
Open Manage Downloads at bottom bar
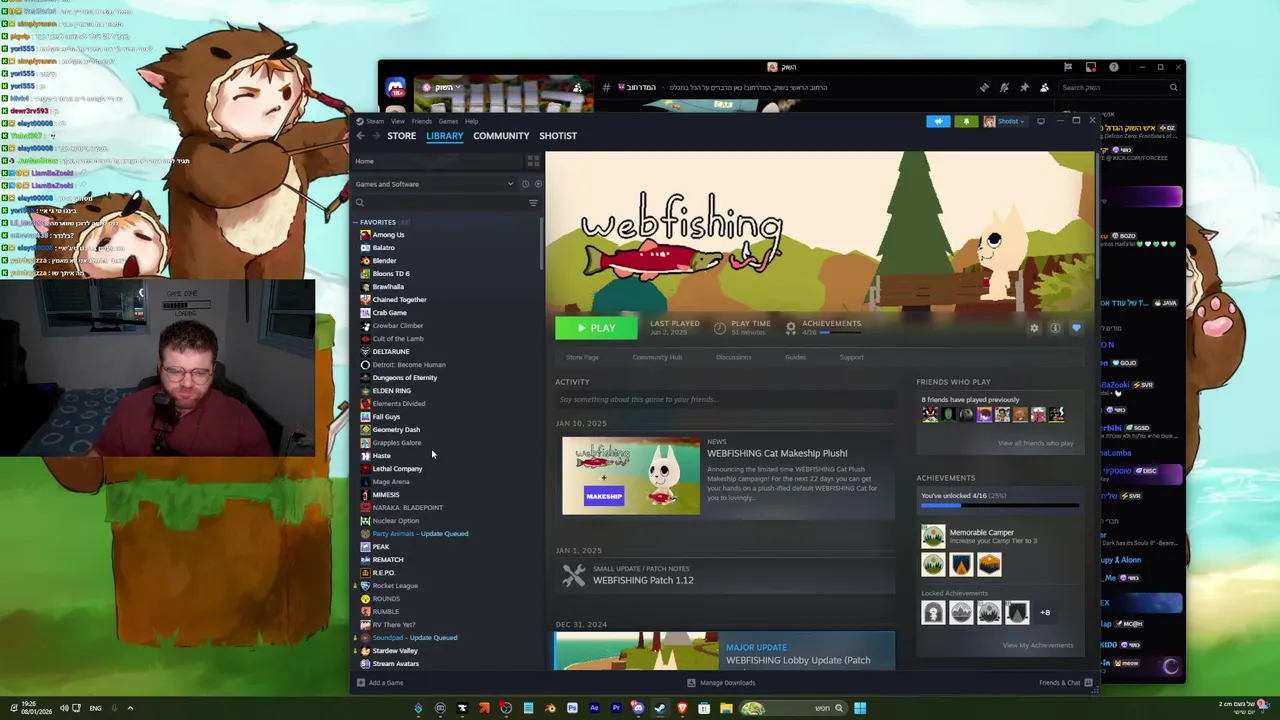pyautogui.click(x=721, y=683)
